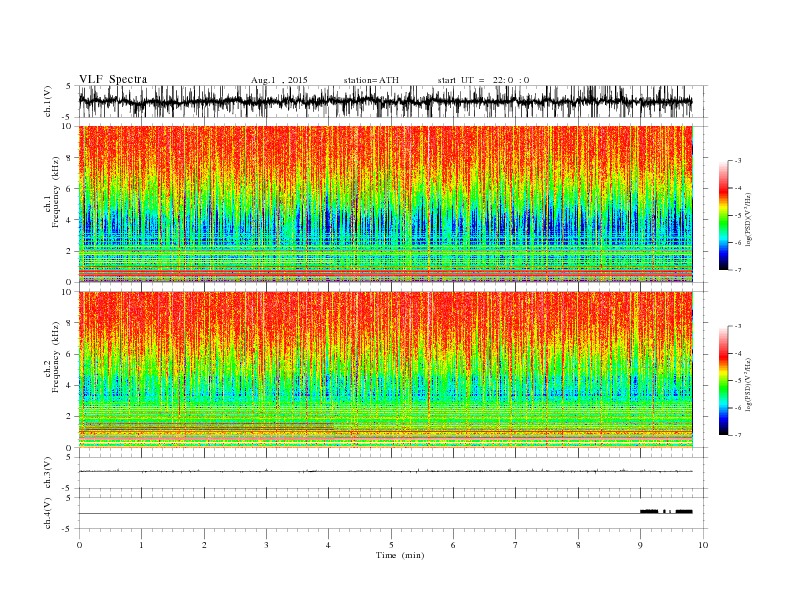Click the "10" kHz tick of ch.2 spectrogram
The height and width of the screenshot is (612, 792).
coord(68,292)
